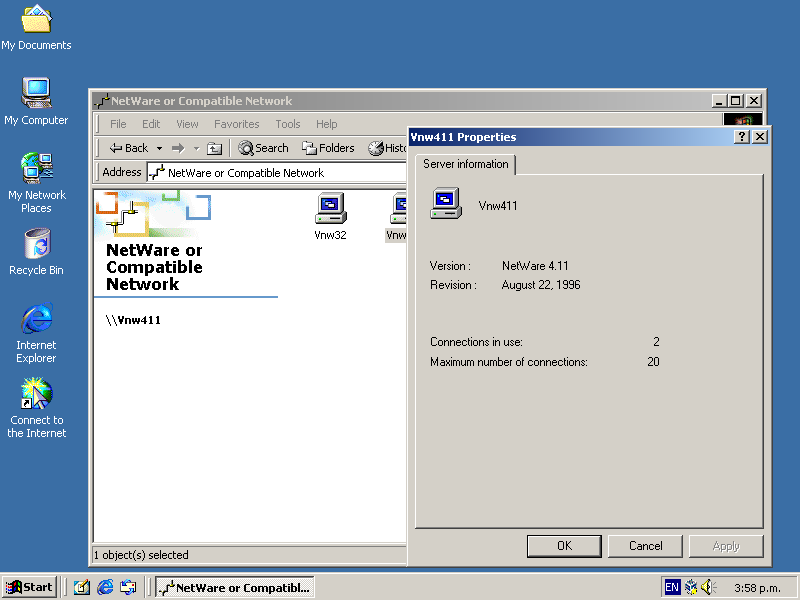The height and width of the screenshot is (600, 800).
Task: Open the View menu
Action: (x=187, y=124)
